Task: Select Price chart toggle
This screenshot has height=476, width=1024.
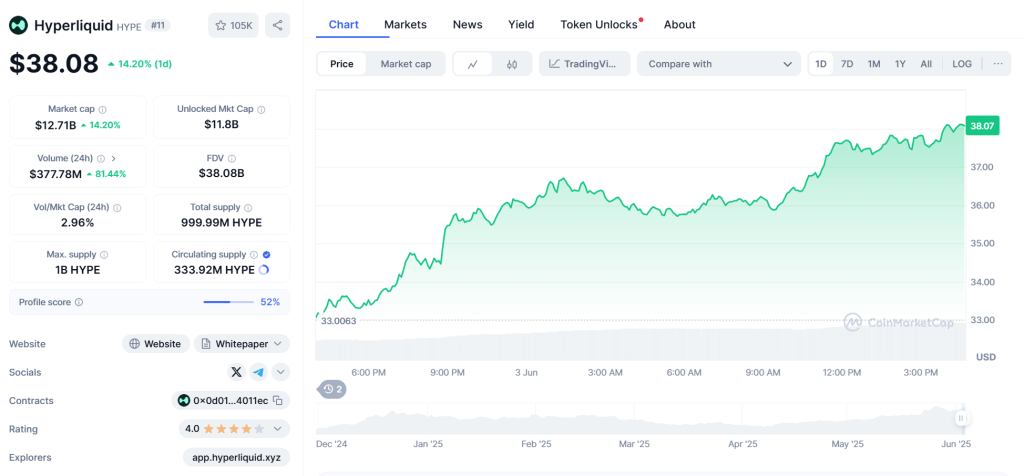Action: point(342,64)
